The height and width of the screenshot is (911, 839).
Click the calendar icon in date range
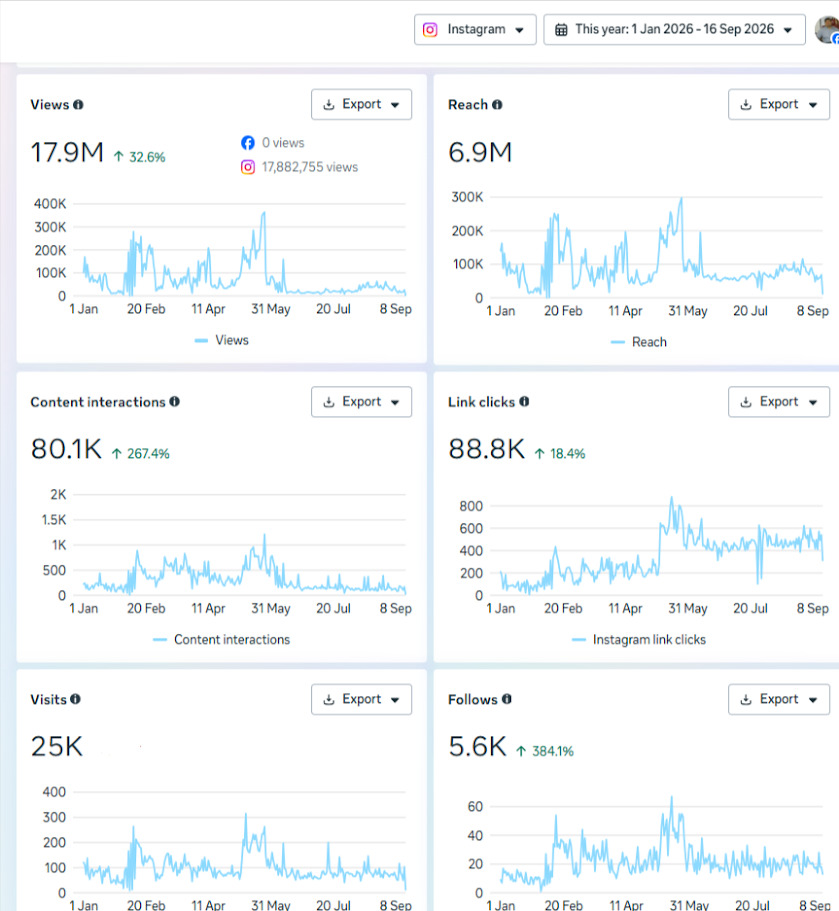click(x=561, y=30)
